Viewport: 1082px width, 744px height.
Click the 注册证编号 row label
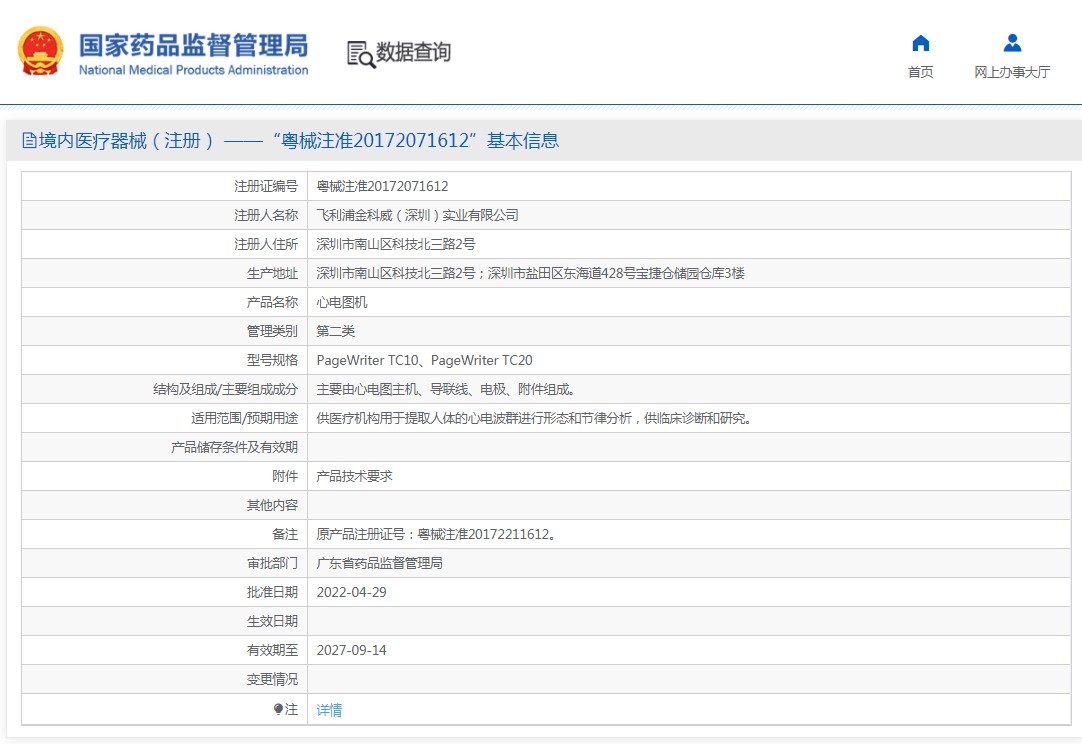266,186
